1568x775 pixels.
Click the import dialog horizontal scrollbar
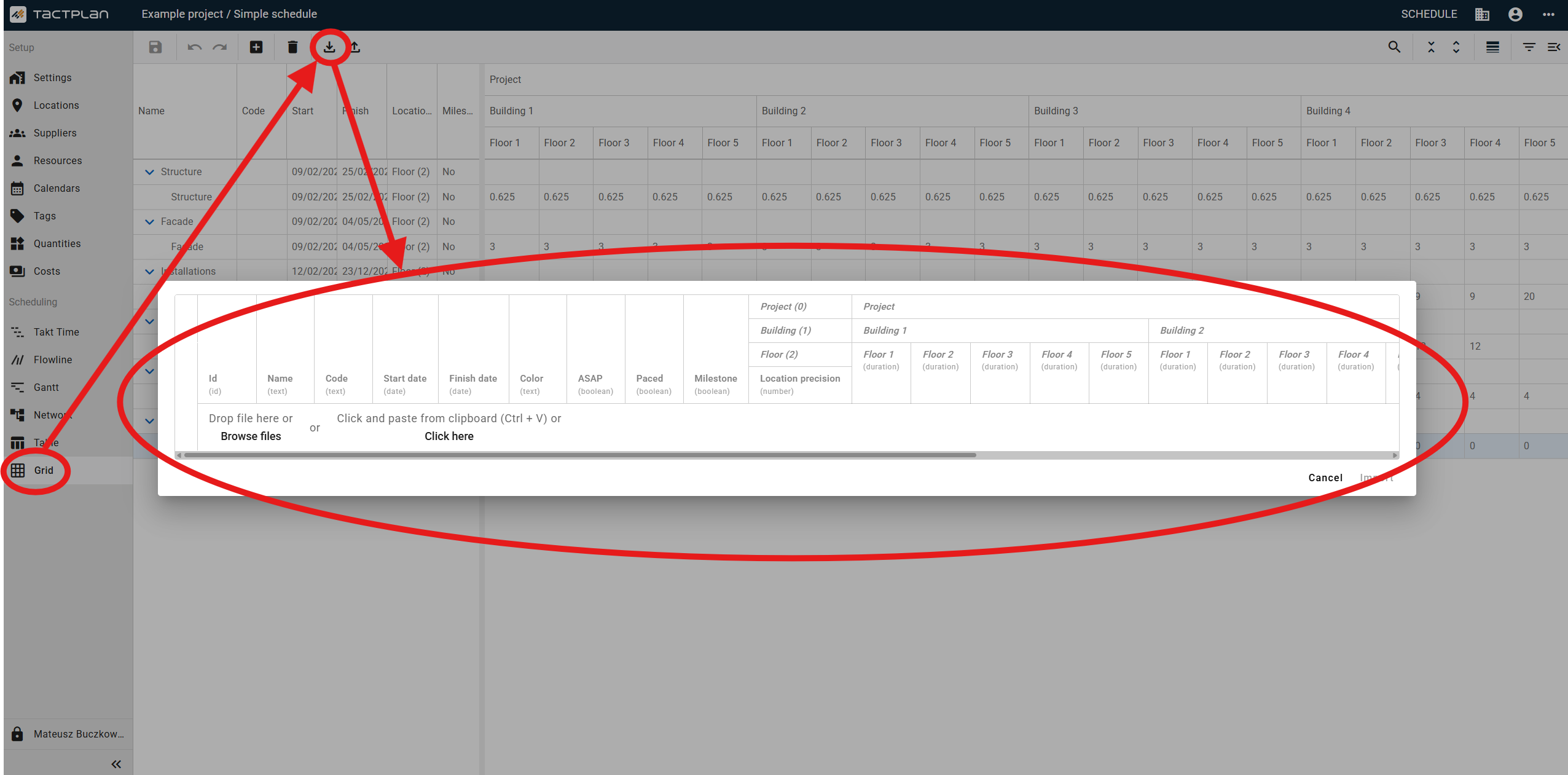(580, 455)
